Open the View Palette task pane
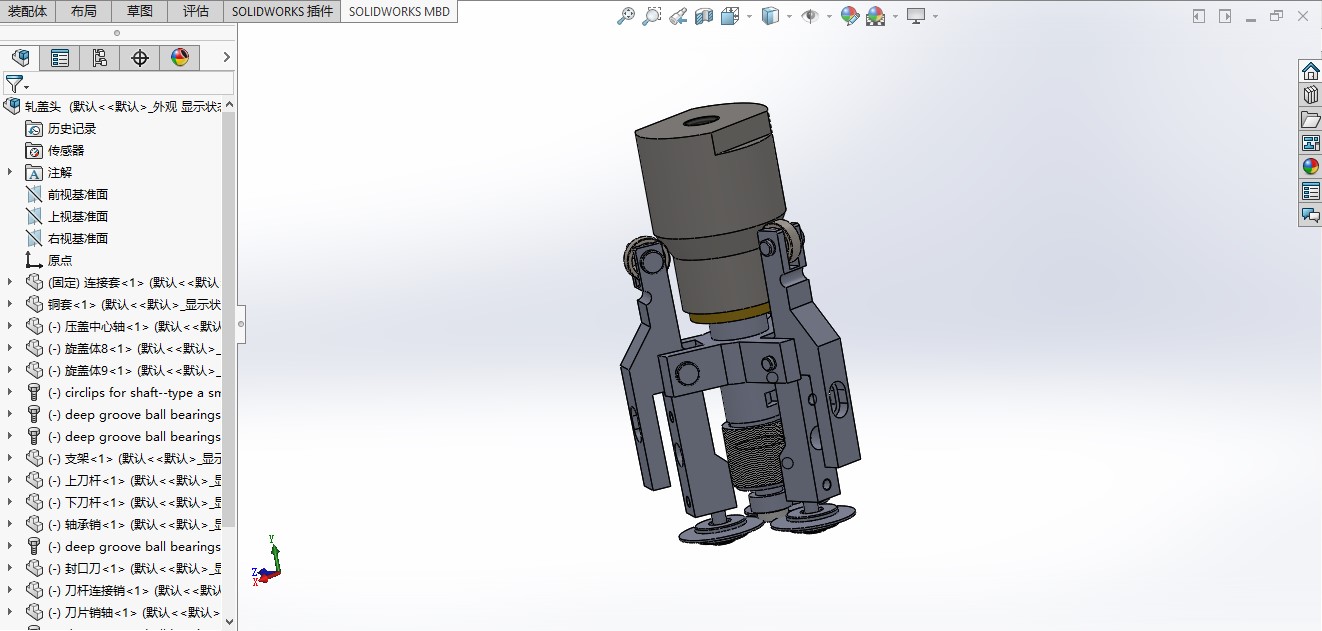Screen dimensions: 1322x631 tap(1310, 143)
